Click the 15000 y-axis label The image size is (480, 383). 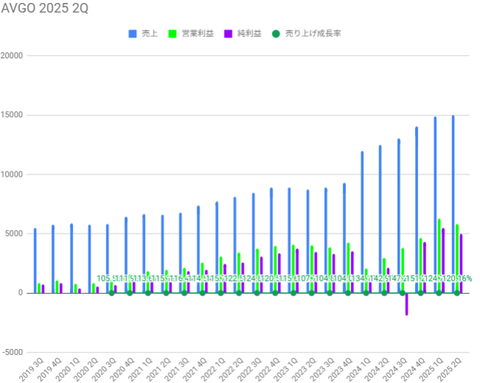pyautogui.click(x=12, y=115)
